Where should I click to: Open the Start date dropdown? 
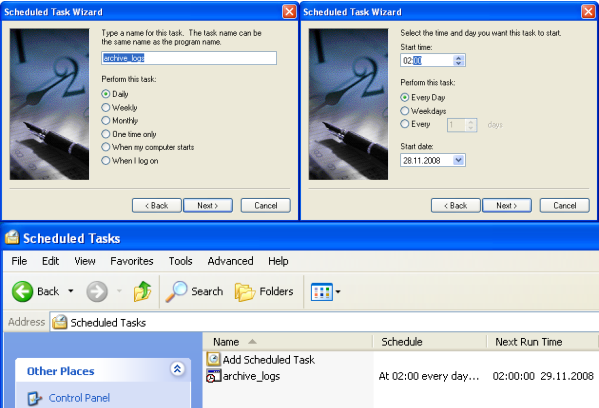(459, 160)
